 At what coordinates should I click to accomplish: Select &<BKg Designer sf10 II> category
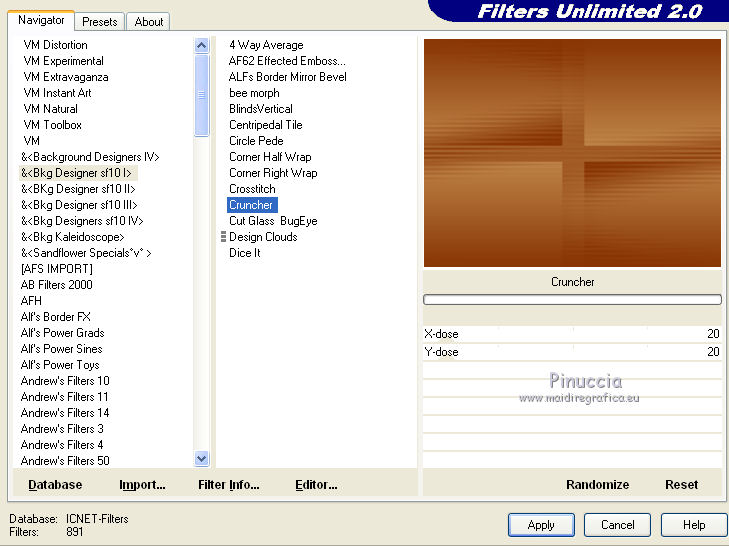(x=78, y=189)
